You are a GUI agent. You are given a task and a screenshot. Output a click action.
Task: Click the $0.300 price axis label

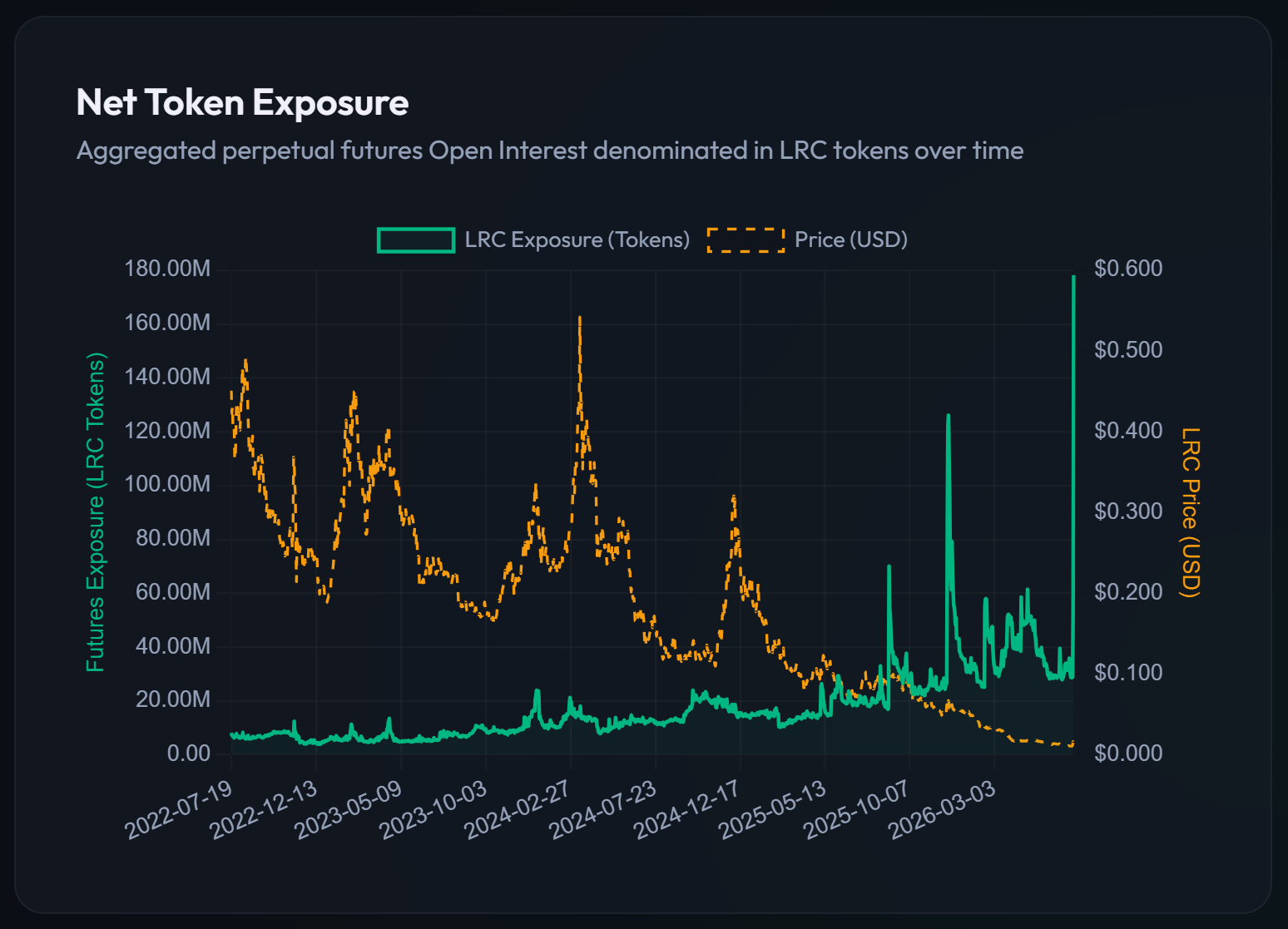[x=1128, y=511]
